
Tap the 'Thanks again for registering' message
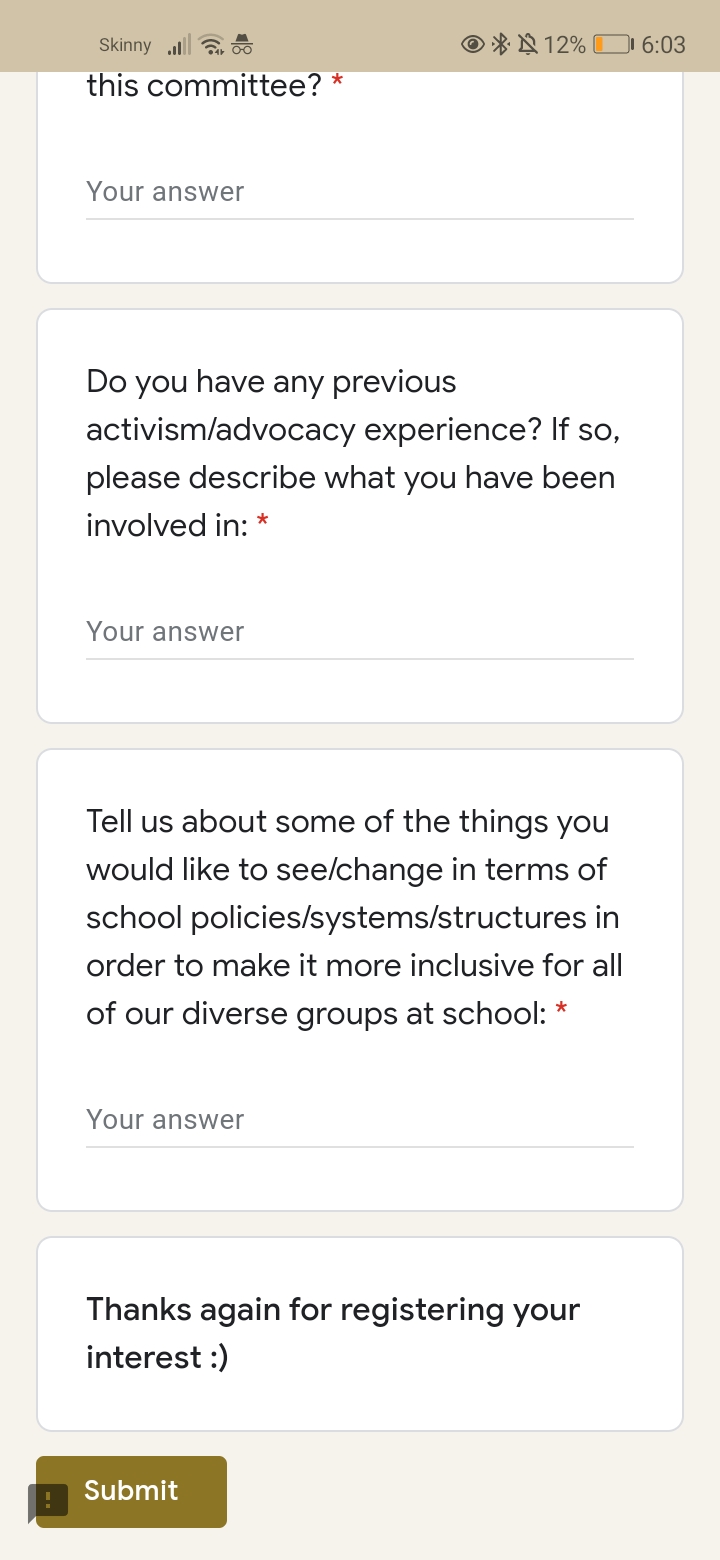coord(333,1333)
